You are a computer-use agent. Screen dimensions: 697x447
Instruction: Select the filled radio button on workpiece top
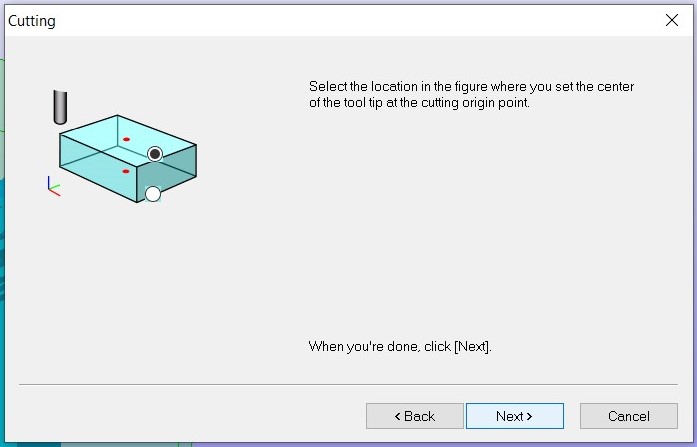point(155,154)
